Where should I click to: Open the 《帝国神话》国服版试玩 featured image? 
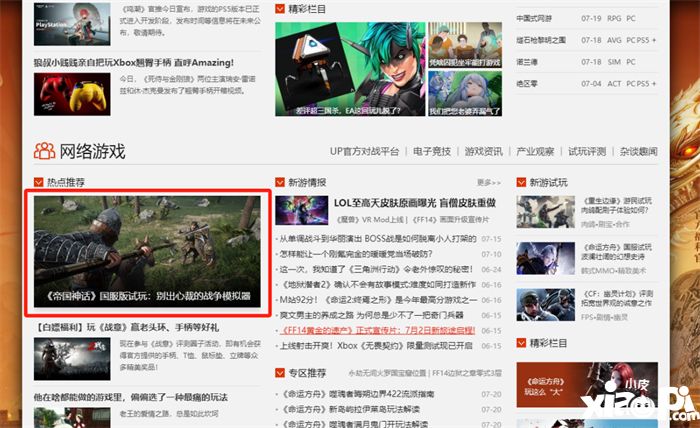[147, 252]
